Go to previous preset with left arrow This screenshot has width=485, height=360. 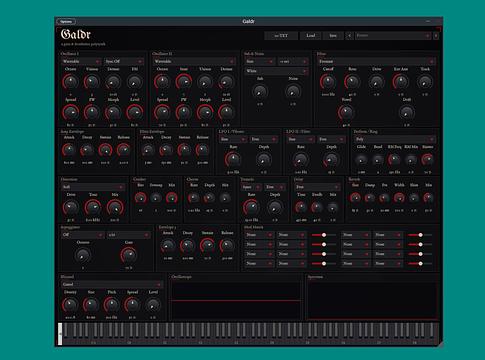pos(349,36)
